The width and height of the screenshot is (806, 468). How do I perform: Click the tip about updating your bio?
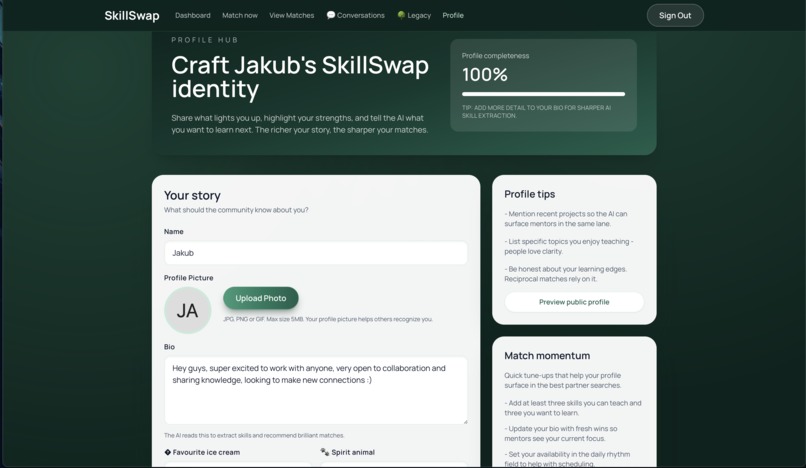[x=561, y=434]
